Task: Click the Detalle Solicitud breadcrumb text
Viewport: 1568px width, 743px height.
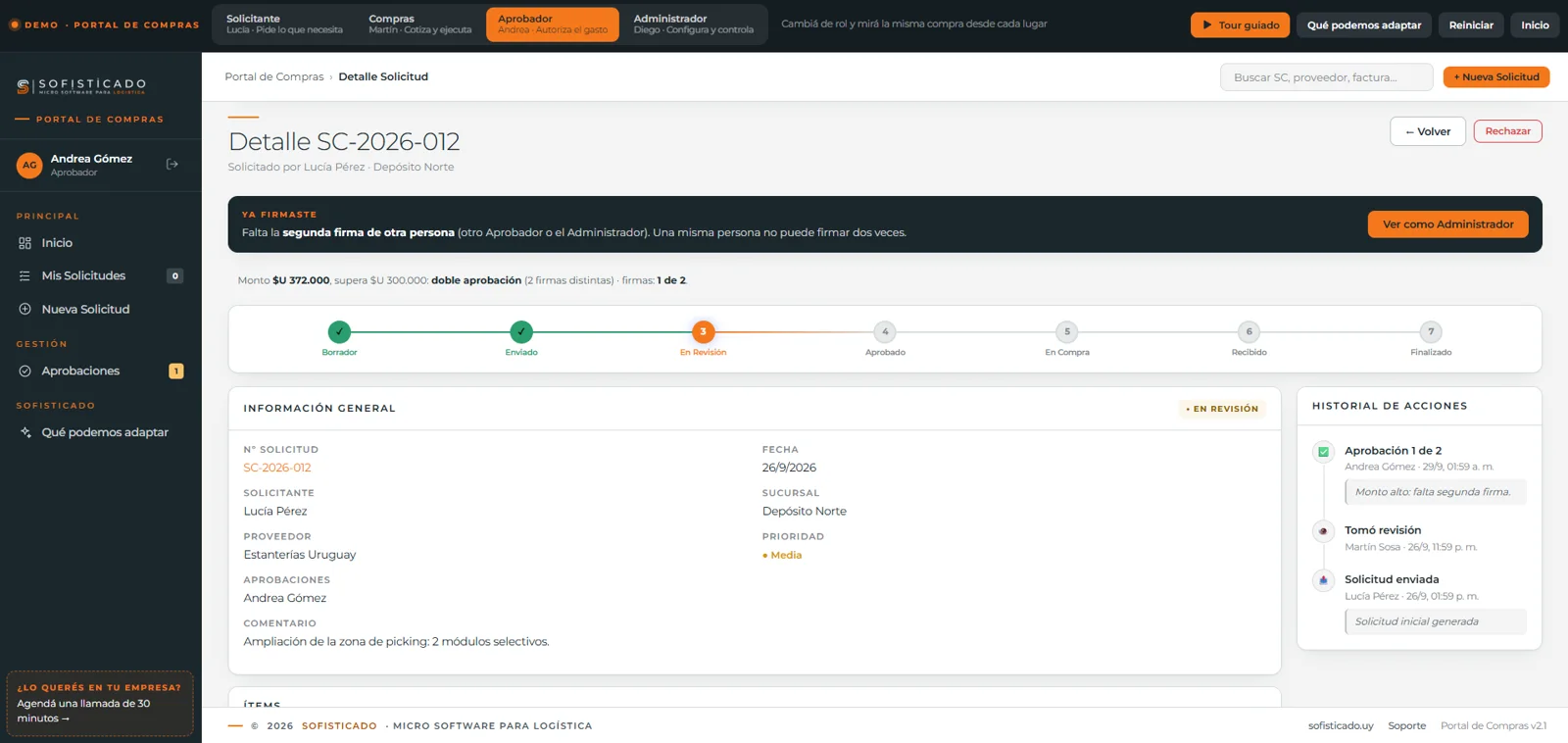Action: (383, 77)
